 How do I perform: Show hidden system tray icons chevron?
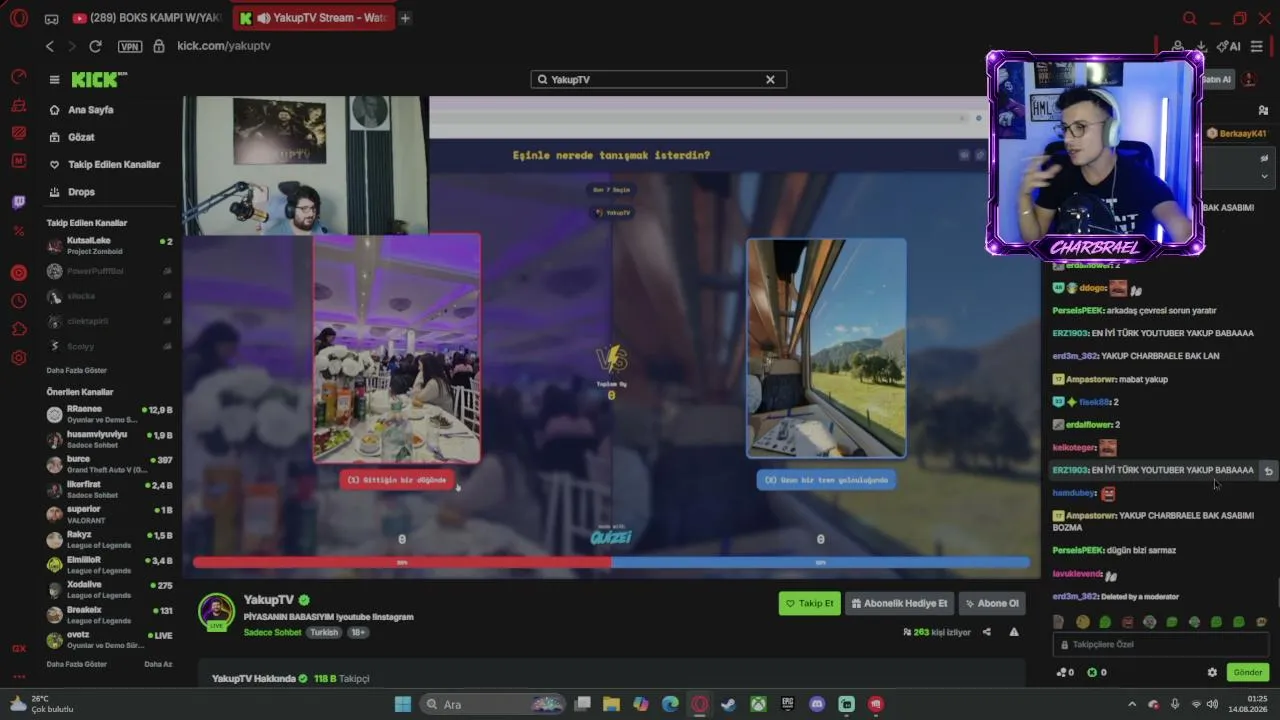tap(1132, 704)
